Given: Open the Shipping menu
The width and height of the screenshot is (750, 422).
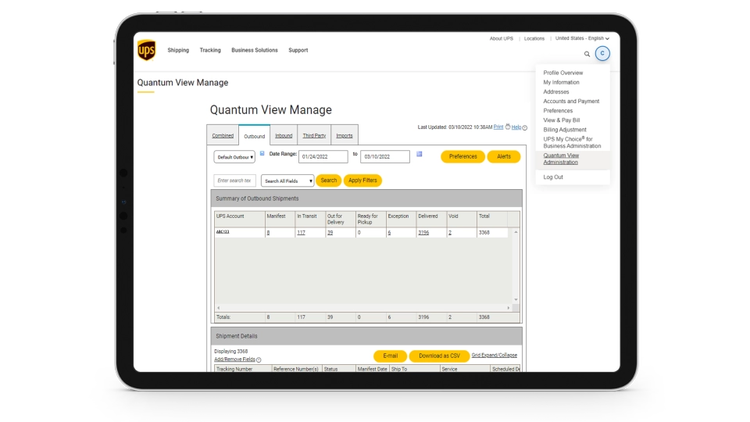Looking at the screenshot, I should (x=178, y=50).
